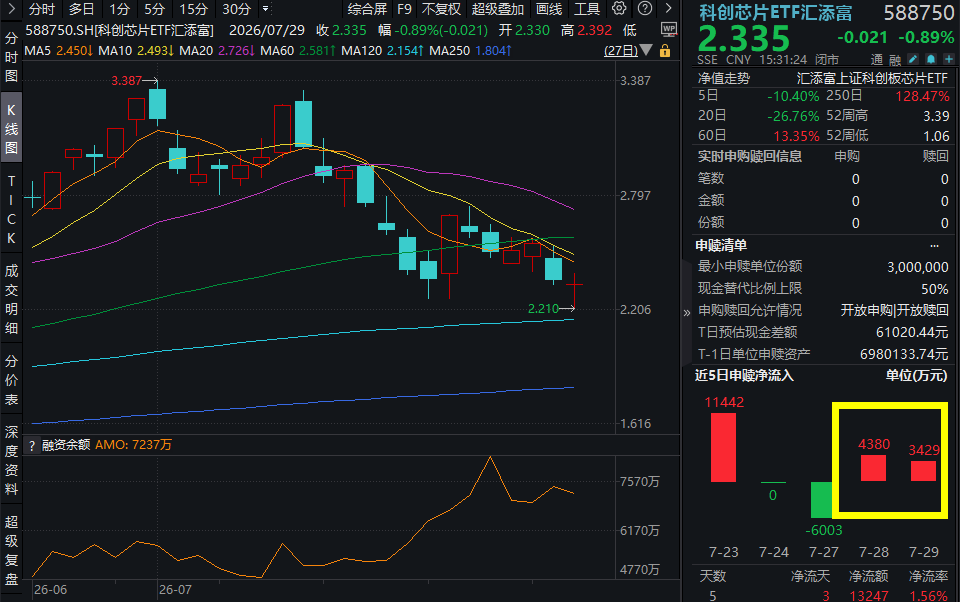
Task: Click the WP monitor icon beside the price header
Action: tap(669, 29)
